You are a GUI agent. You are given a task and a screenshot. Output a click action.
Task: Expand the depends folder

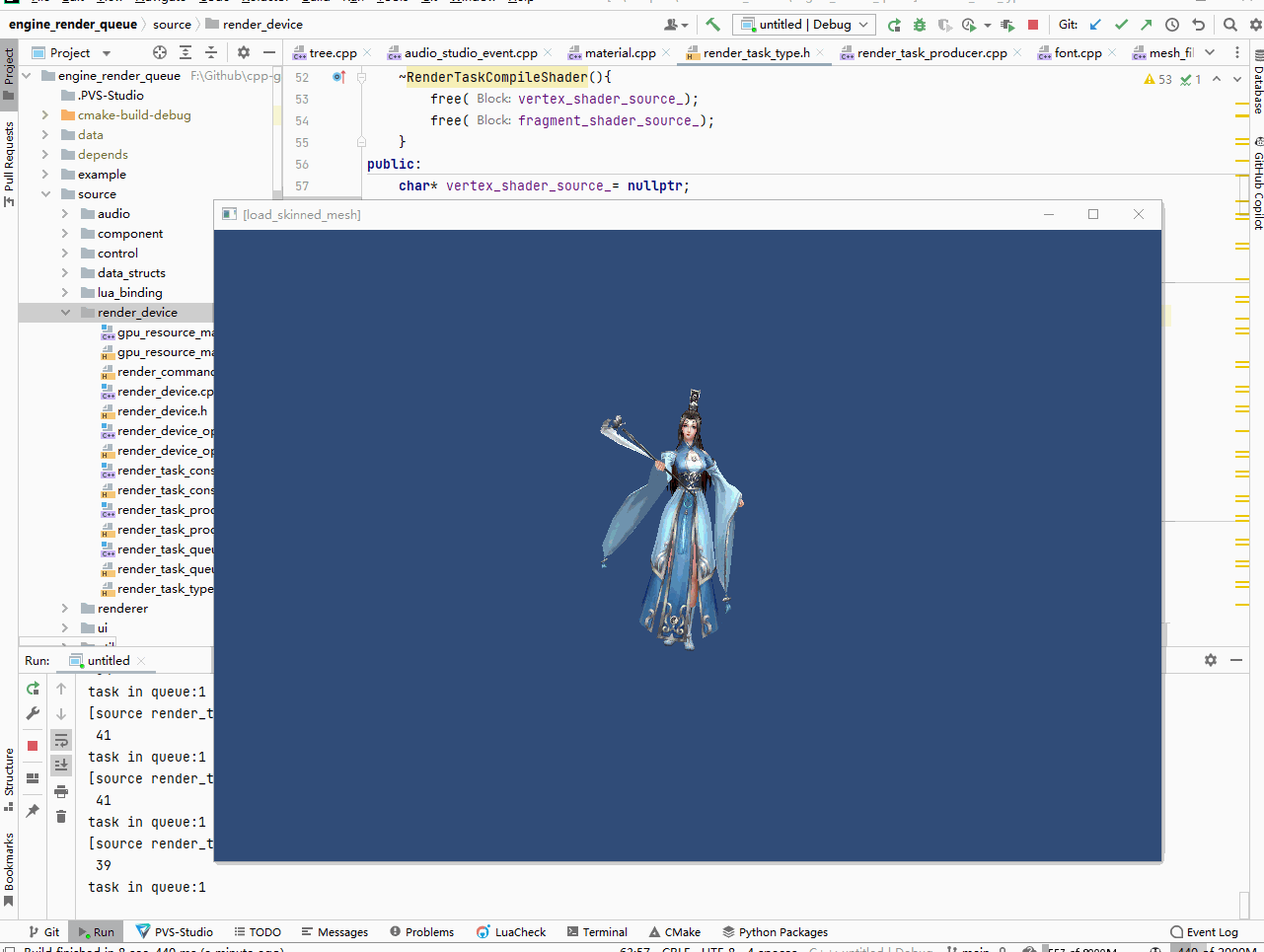coord(45,155)
